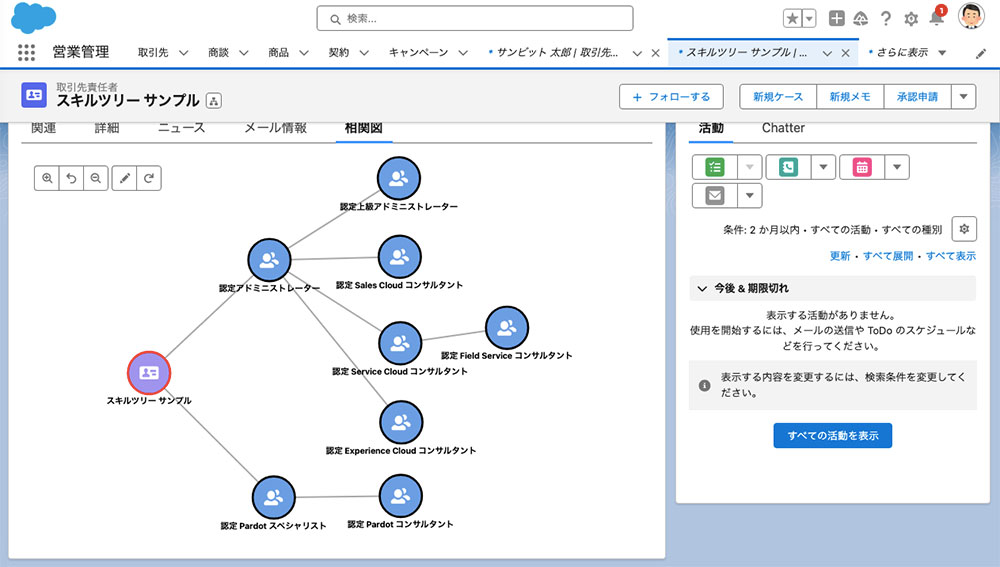Screen dimensions: 1000x567
Task: Expand the キャンペーン nav dropdown chevron
Action: point(463,53)
